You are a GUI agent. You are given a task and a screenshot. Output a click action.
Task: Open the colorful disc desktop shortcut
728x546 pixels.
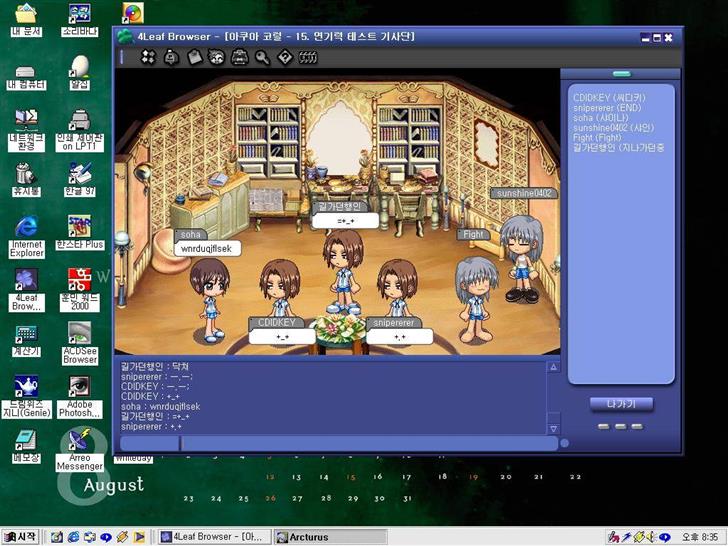(133, 13)
